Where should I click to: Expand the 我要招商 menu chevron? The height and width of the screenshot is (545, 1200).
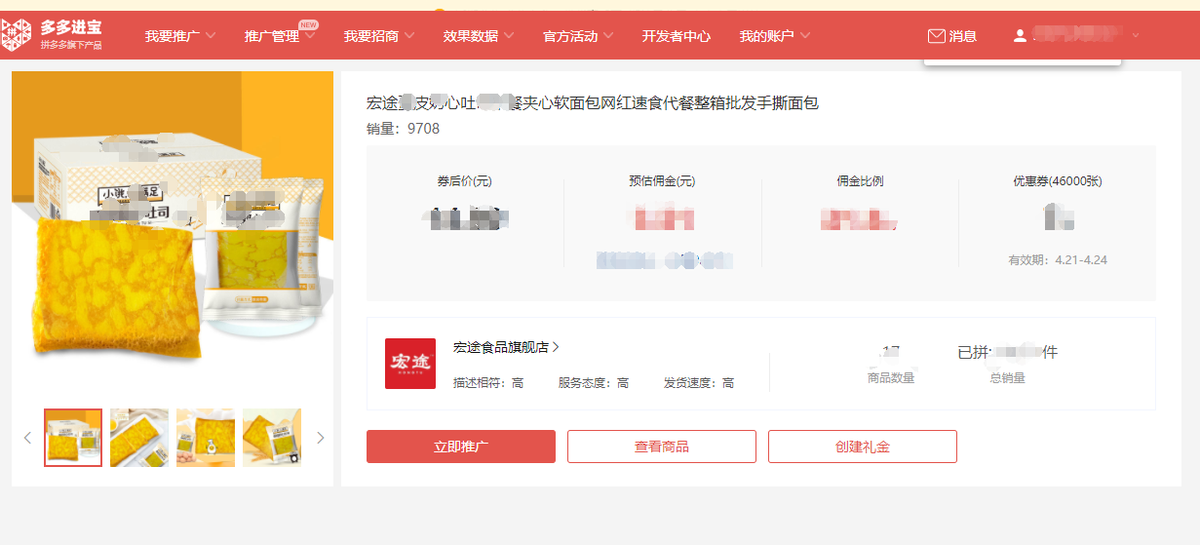click(x=410, y=36)
